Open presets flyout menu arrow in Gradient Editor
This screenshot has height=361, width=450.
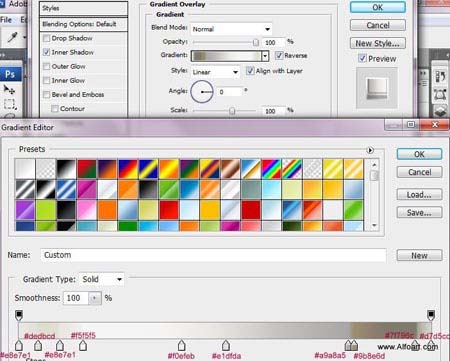pyautogui.click(x=370, y=150)
